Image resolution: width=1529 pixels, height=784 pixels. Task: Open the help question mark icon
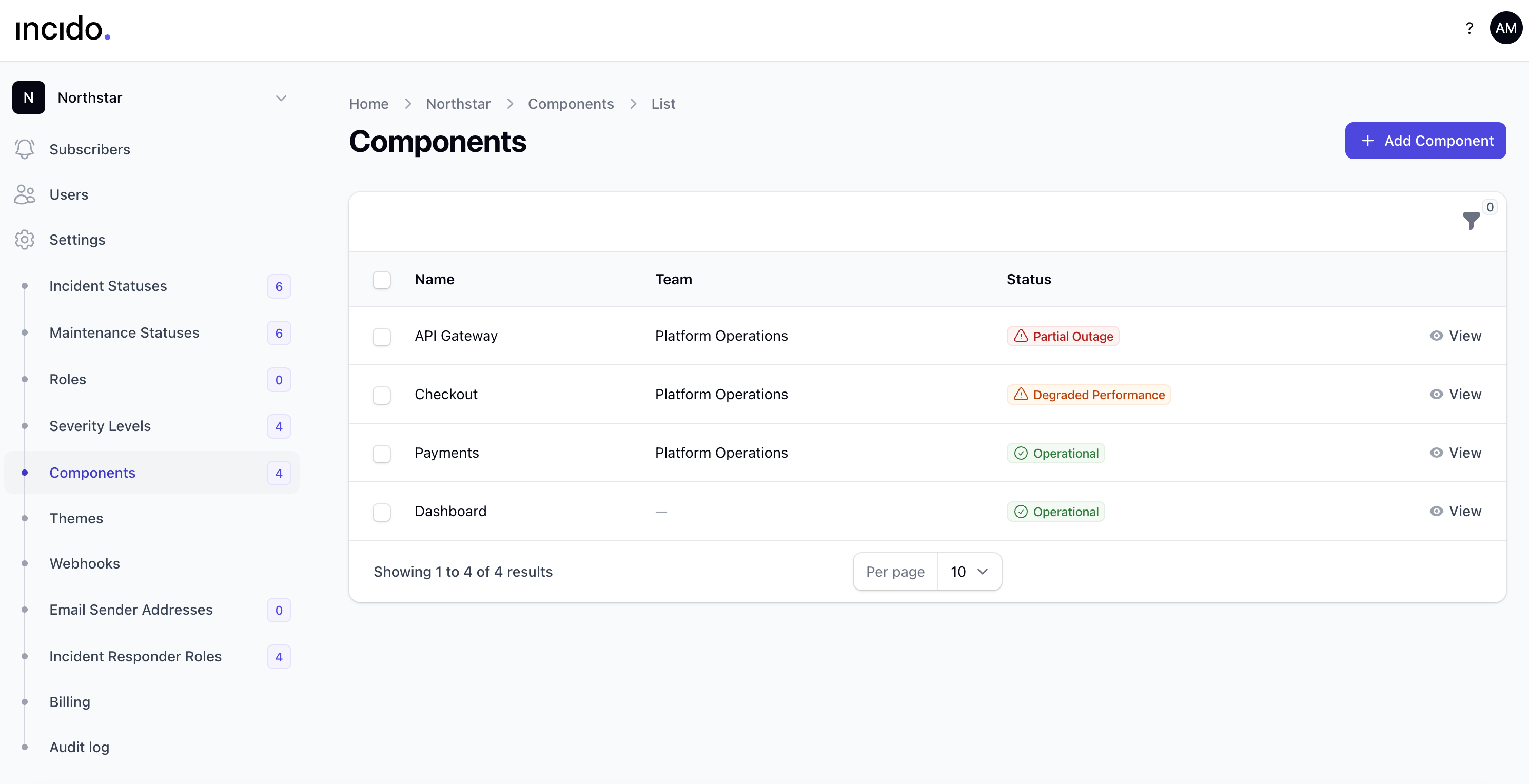click(1469, 28)
